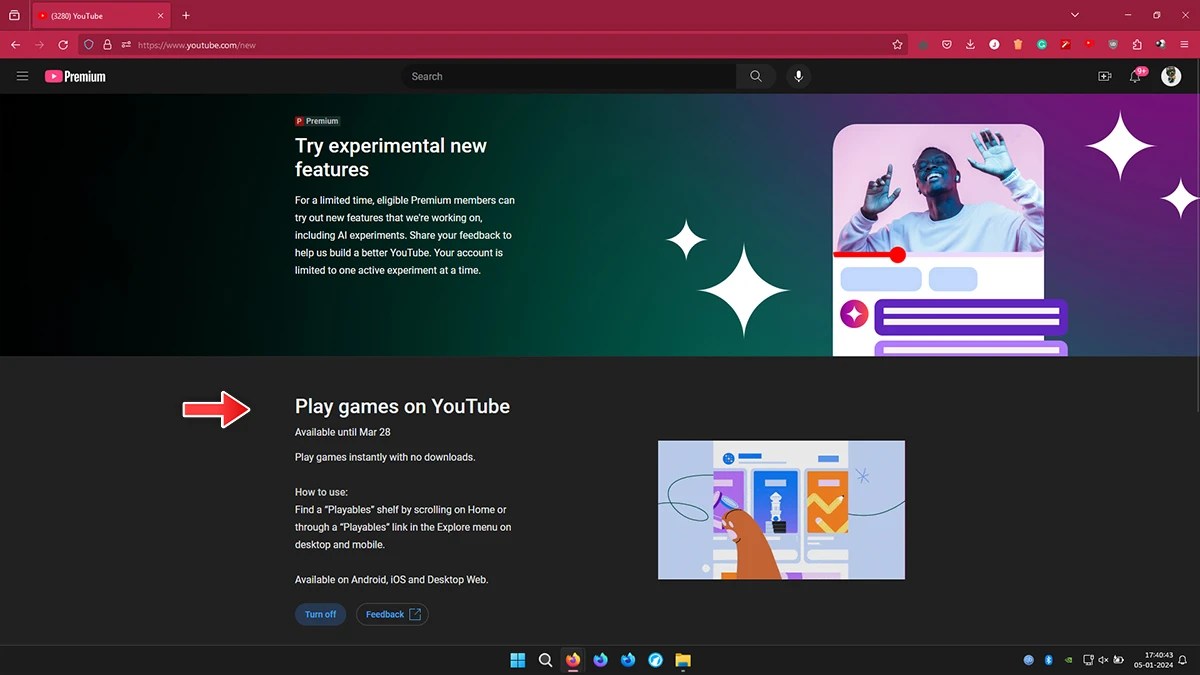Bookmark this page with star icon
Screen dimensions: 1200x675
[897, 45]
